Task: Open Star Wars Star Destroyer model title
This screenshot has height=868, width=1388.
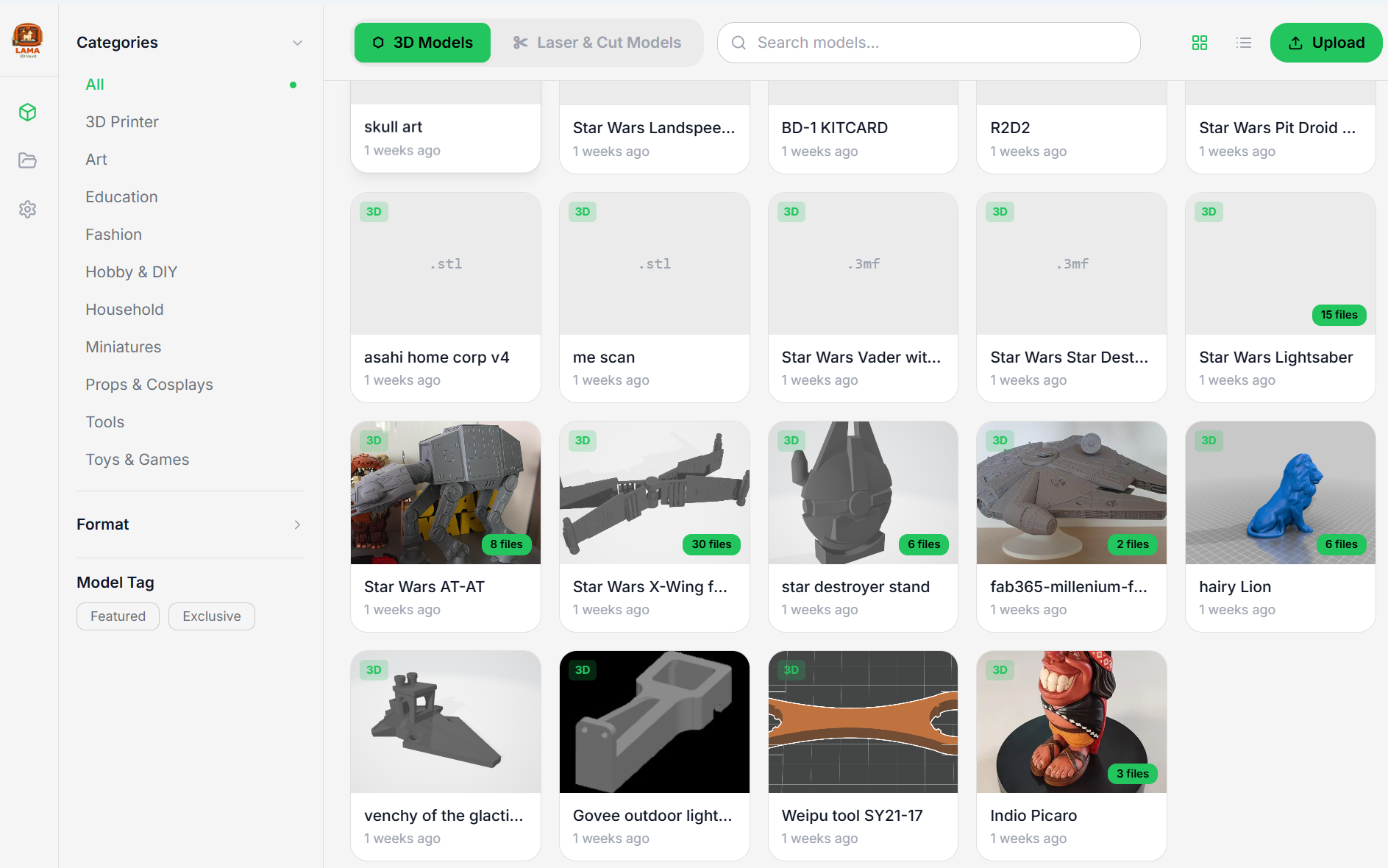Action: 1070,357
